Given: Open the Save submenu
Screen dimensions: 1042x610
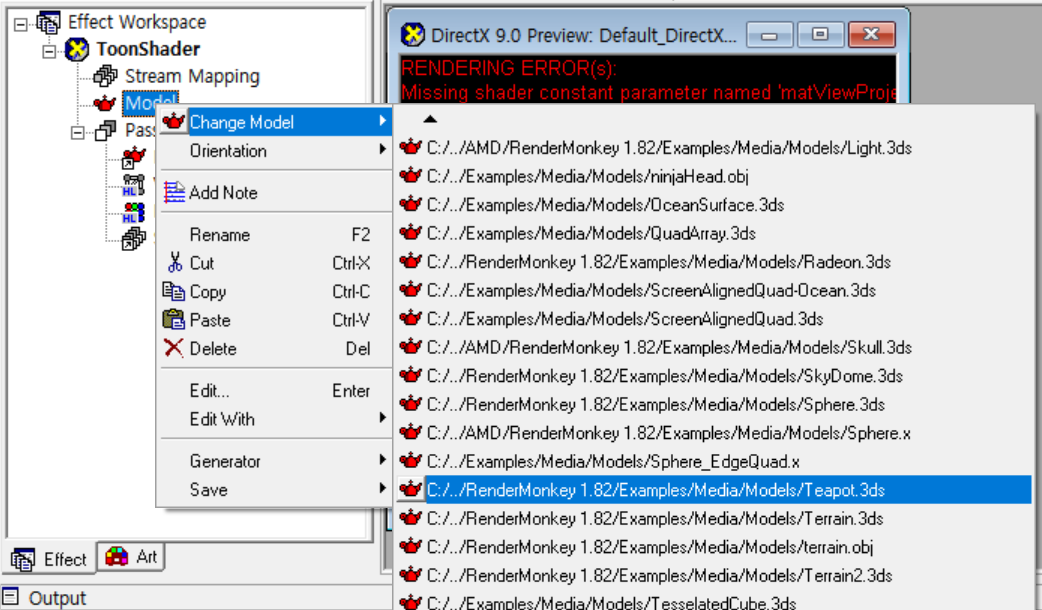Looking at the screenshot, I should (274, 490).
